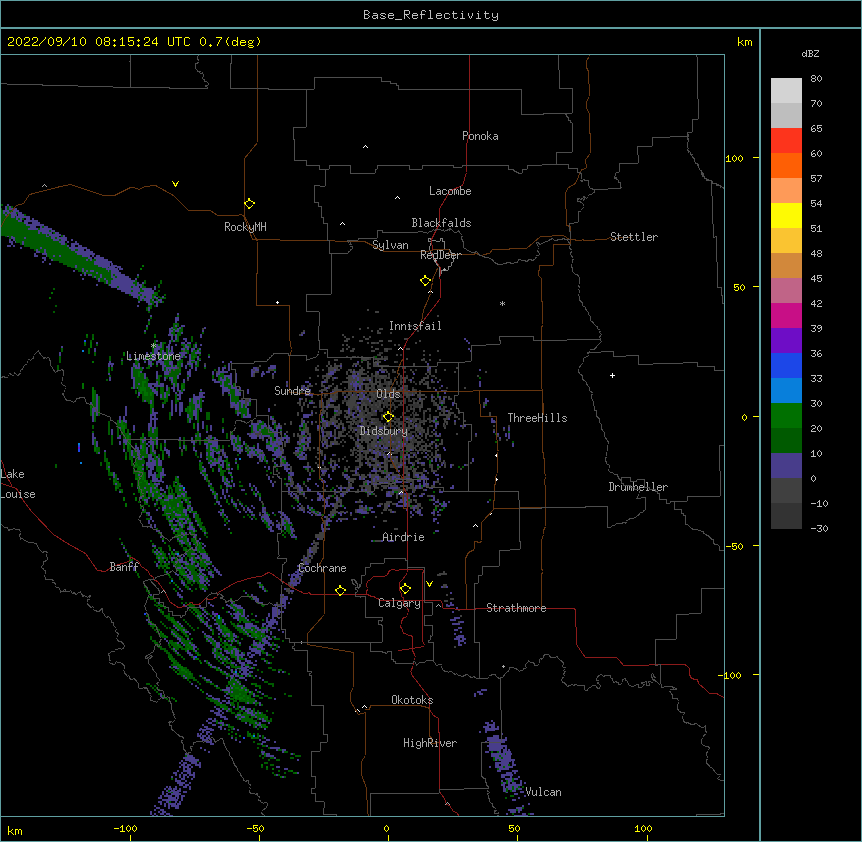Select the bright yellow 51-54 dBZ legend swatch

(x=786, y=215)
